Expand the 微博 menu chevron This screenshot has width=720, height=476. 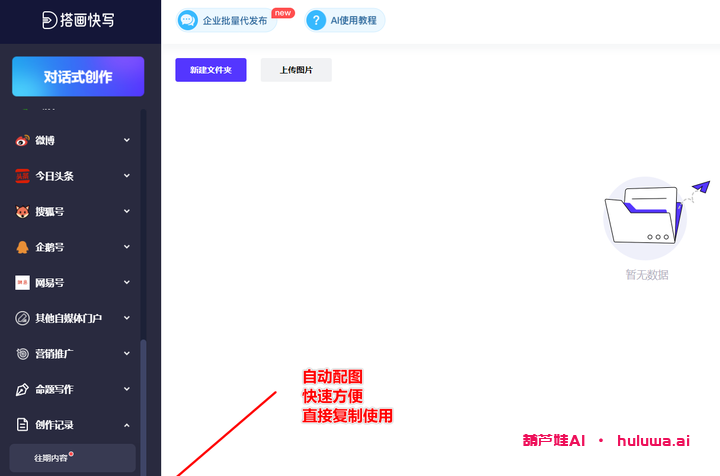[127, 140]
